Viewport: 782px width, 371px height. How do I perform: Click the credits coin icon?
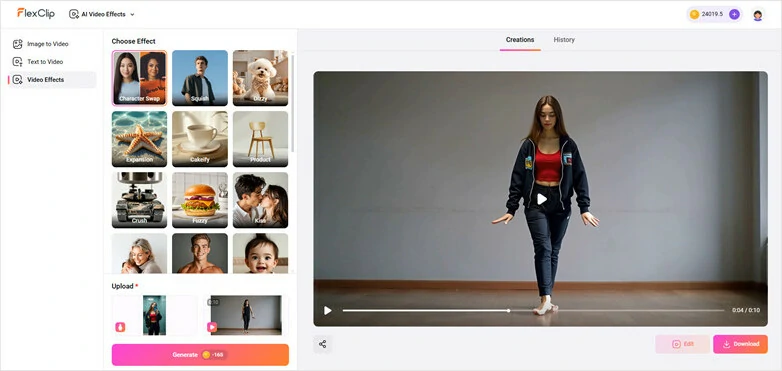tap(694, 14)
